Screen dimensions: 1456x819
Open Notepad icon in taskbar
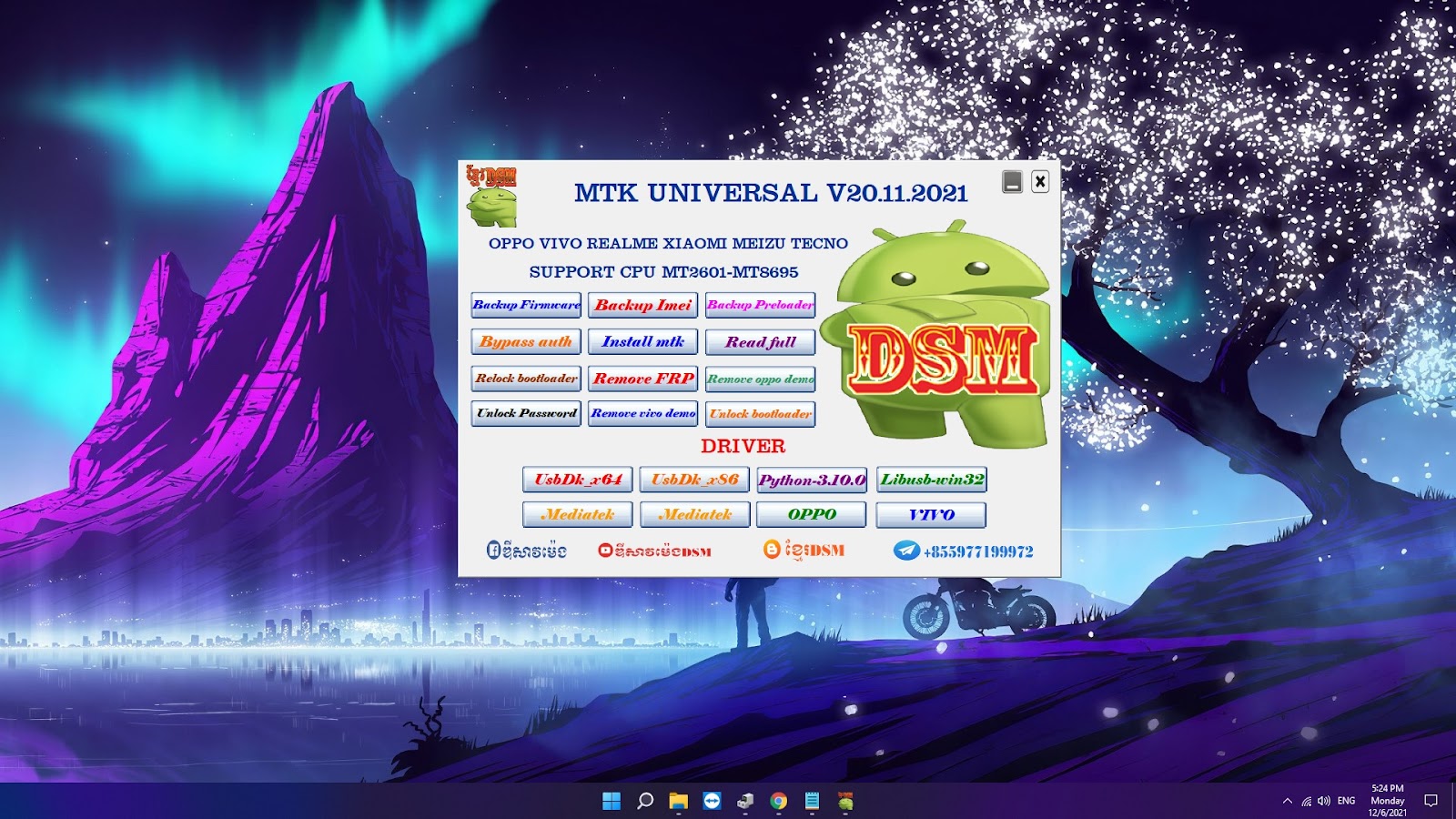click(812, 801)
